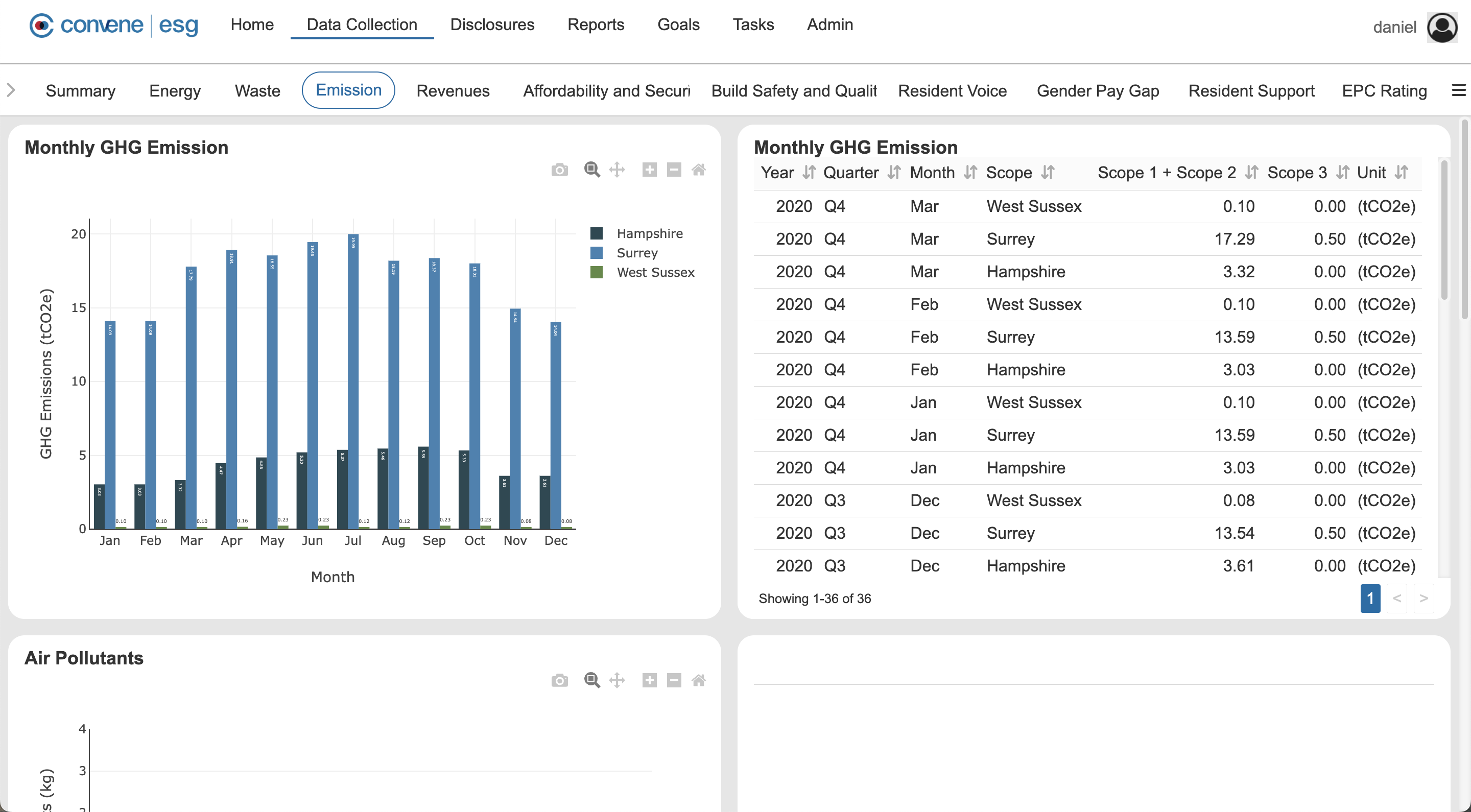The width and height of the screenshot is (1471, 812).
Task: Click page 1 pagination button
Action: click(1370, 599)
